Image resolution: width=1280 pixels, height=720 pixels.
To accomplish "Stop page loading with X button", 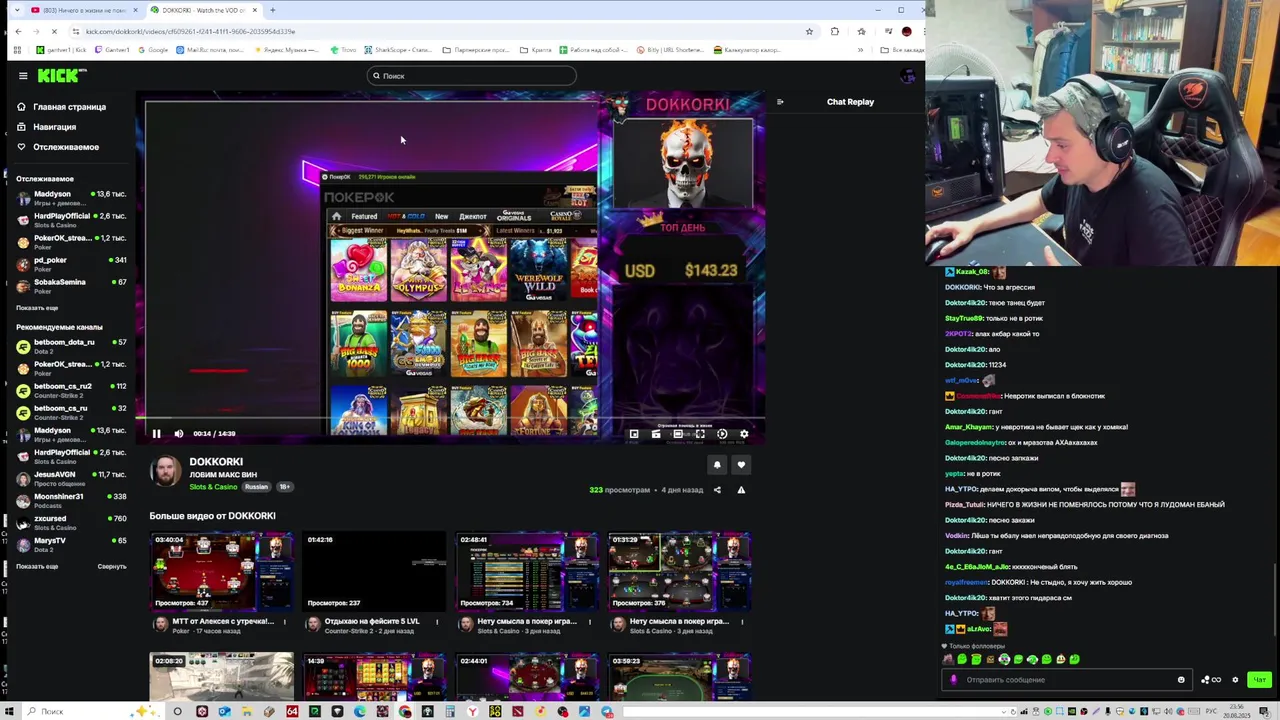I will tap(54, 31).
